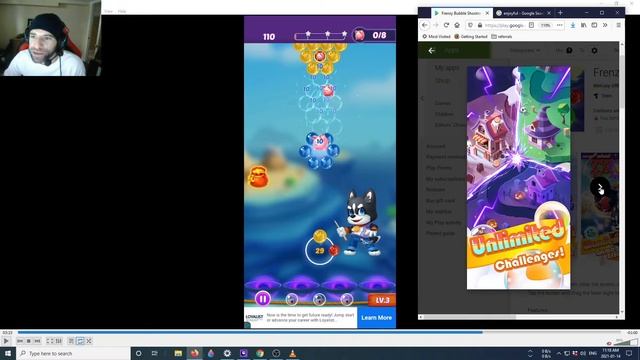Close the Google Search tab
Image resolution: width=640 pixels, height=360 pixels.
coord(549,13)
